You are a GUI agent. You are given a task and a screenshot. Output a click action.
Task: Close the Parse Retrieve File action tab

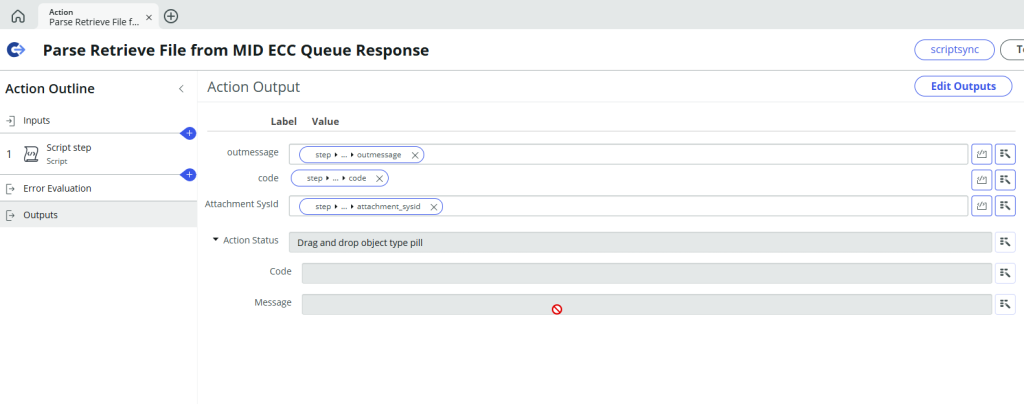148,17
